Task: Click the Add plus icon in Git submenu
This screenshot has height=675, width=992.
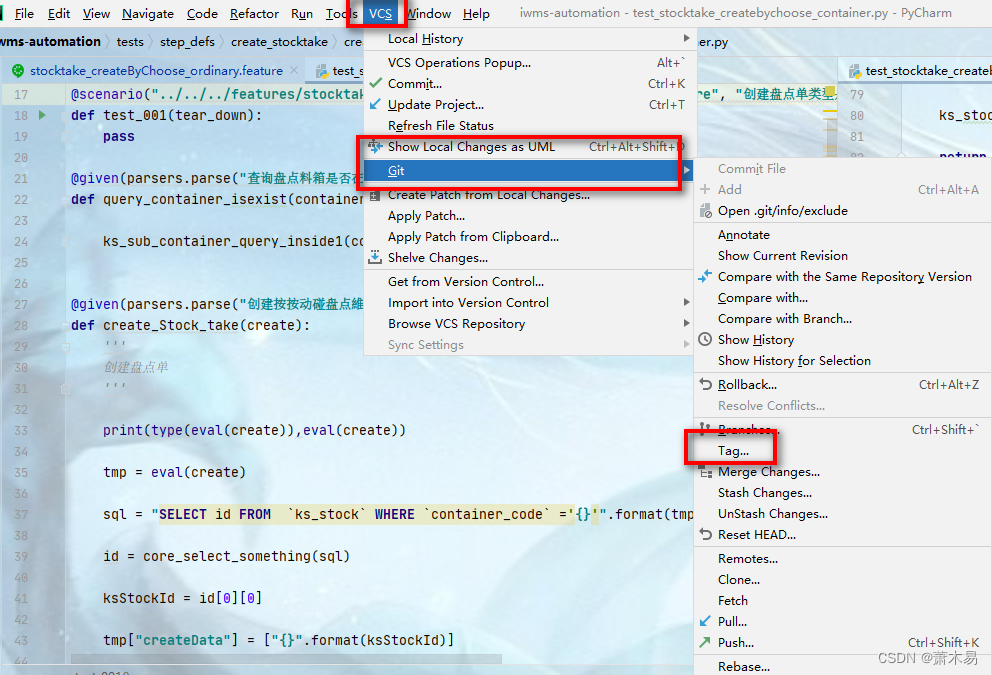Action: tap(705, 189)
